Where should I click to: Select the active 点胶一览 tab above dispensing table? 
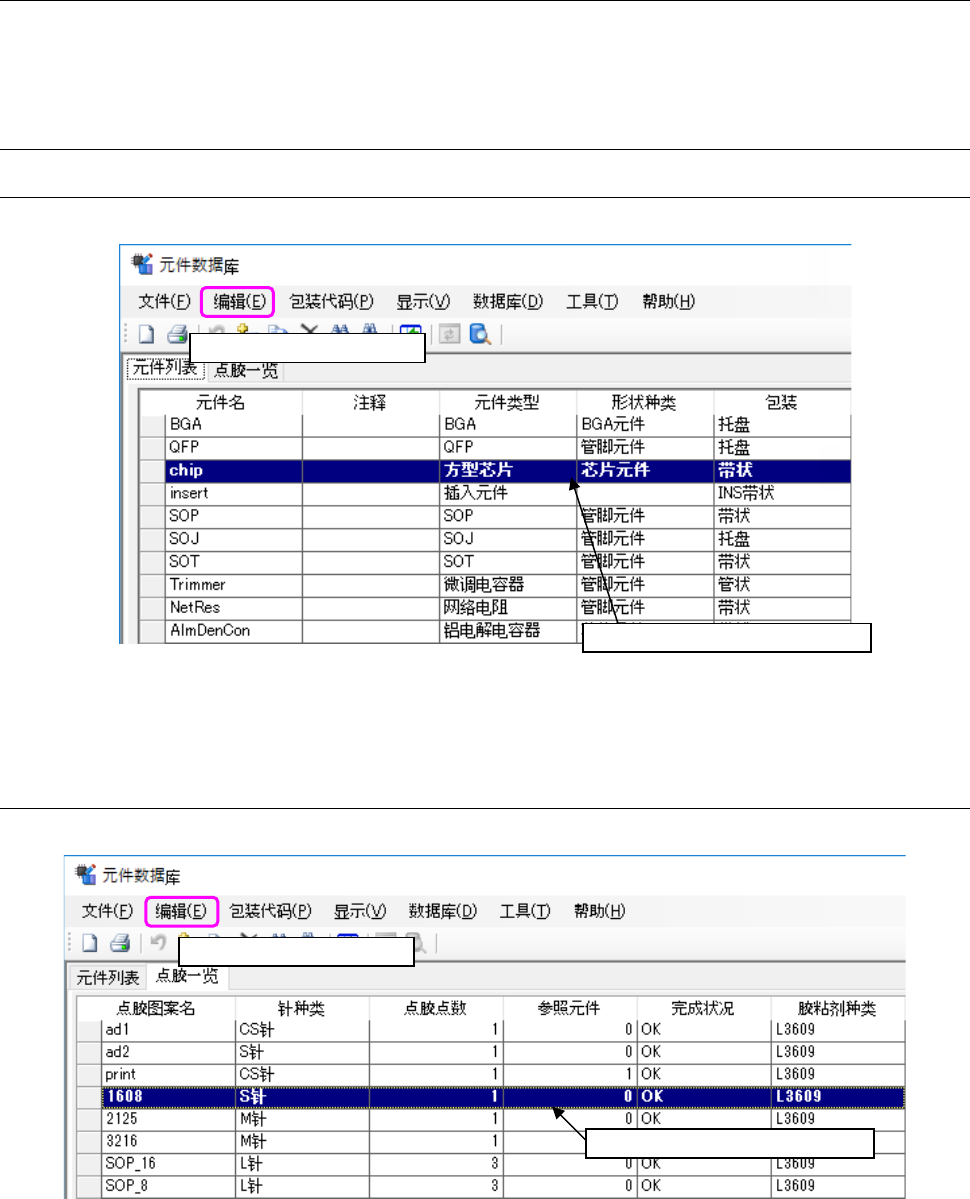tap(187, 976)
